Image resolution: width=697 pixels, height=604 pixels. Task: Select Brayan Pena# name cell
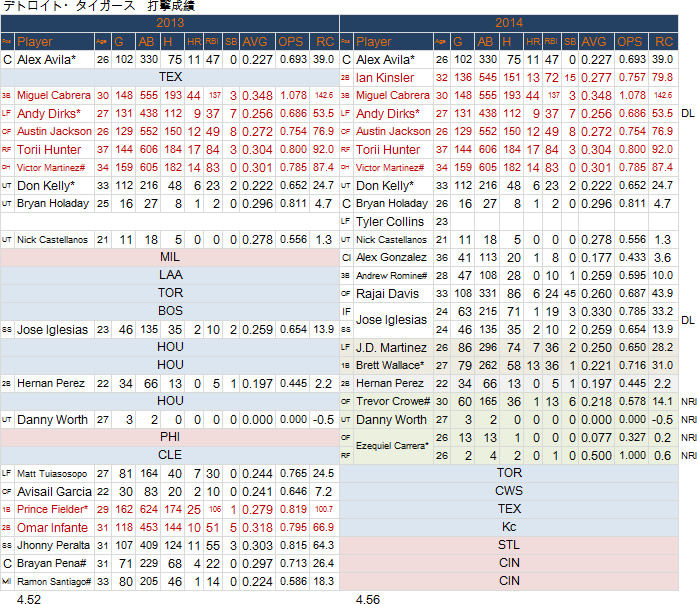point(54,564)
